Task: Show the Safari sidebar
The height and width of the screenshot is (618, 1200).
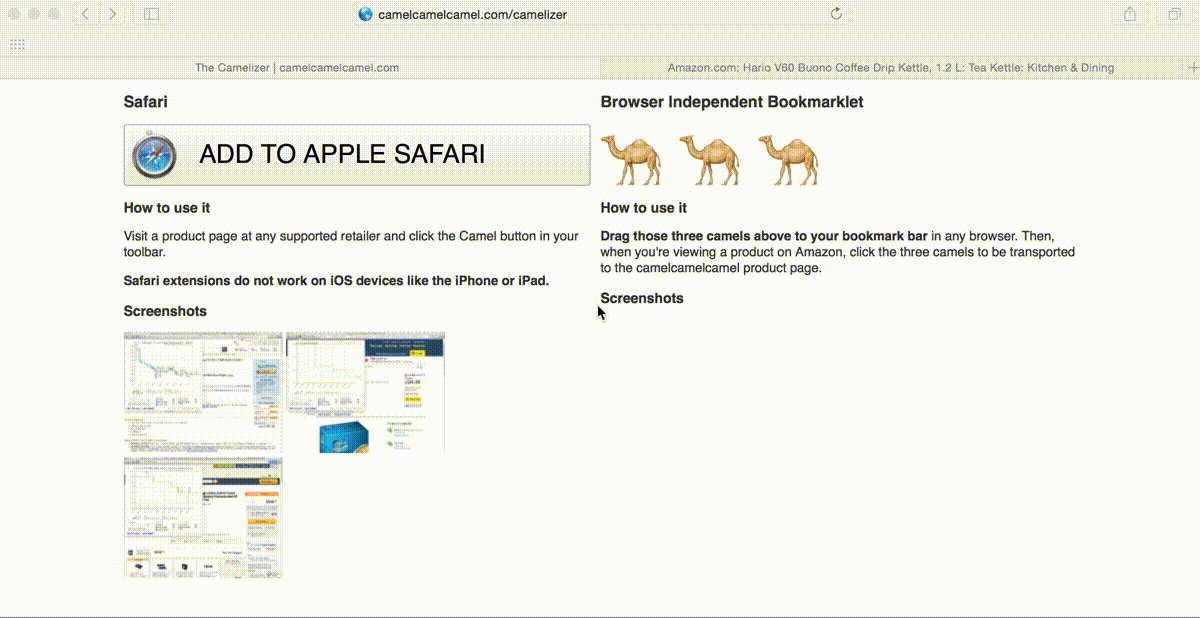Action: tap(151, 14)
